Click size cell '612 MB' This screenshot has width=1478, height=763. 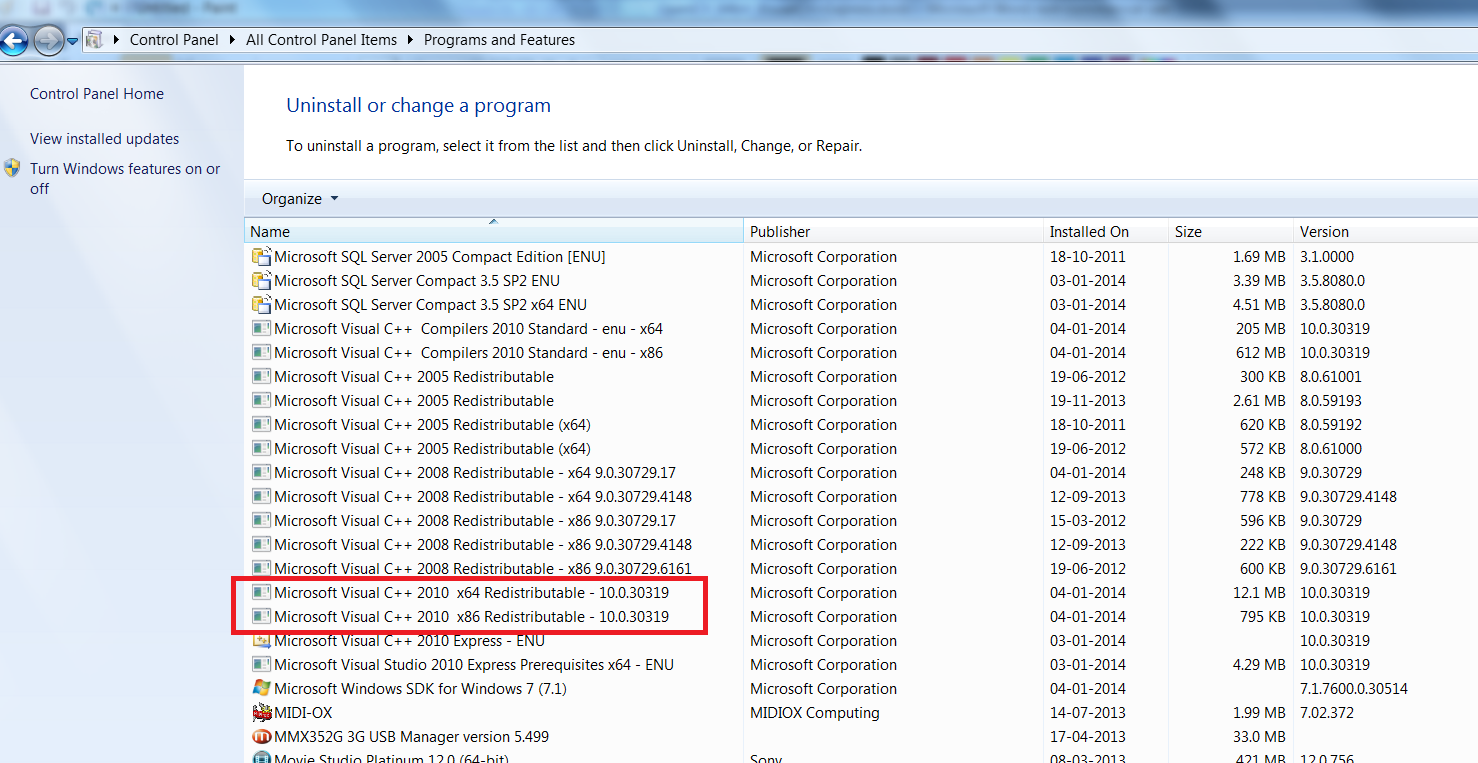coord(1262,353)
